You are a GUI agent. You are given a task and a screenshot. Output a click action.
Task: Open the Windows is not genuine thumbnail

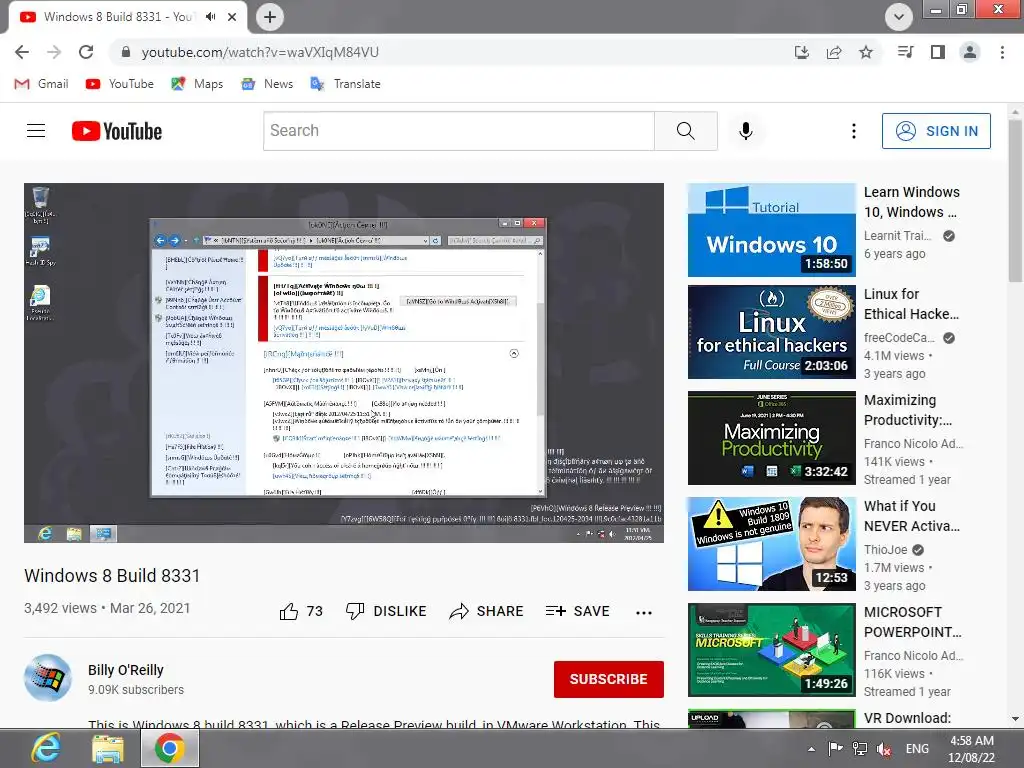pyautogui.click(x=771, y=544)
